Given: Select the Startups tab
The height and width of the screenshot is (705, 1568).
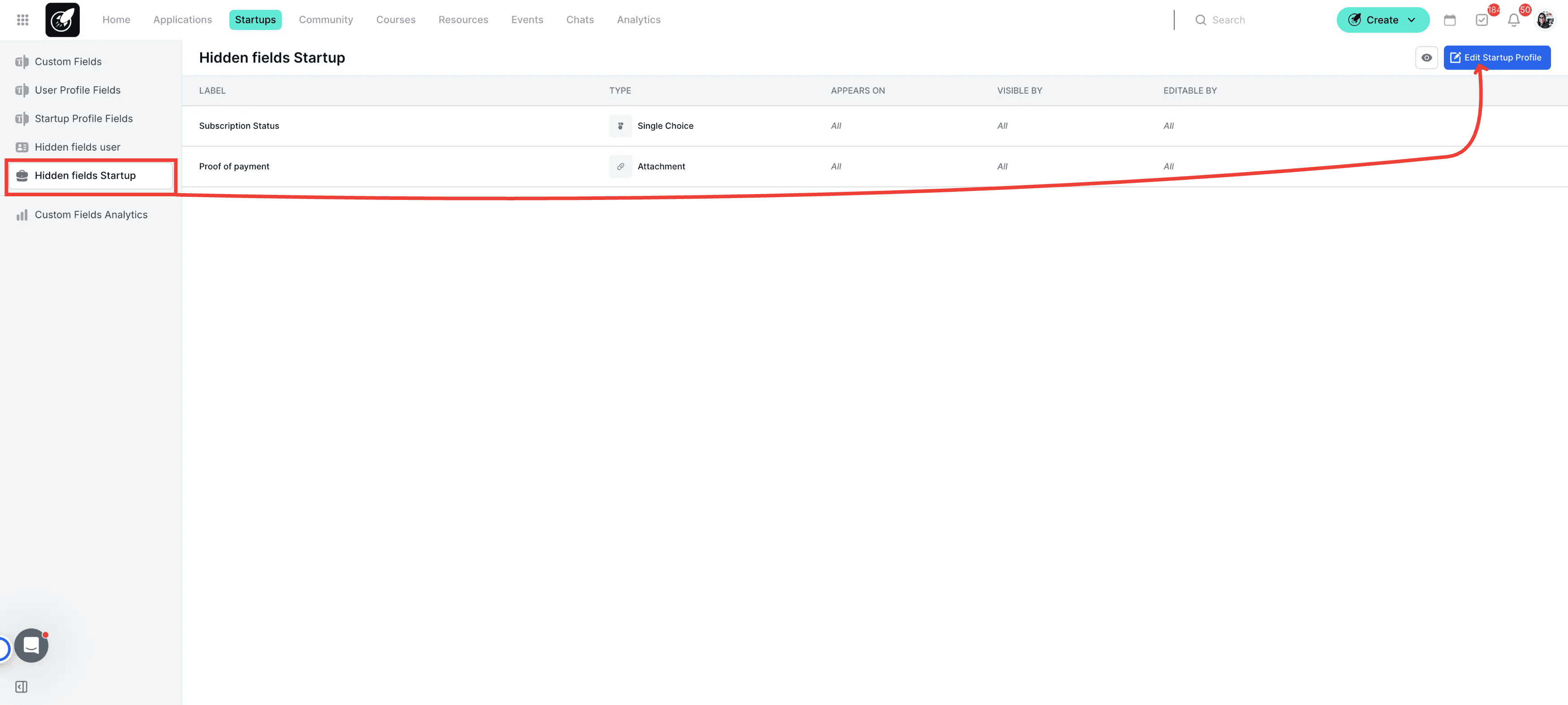Looking at the screenshot, I should click(255, 20).
